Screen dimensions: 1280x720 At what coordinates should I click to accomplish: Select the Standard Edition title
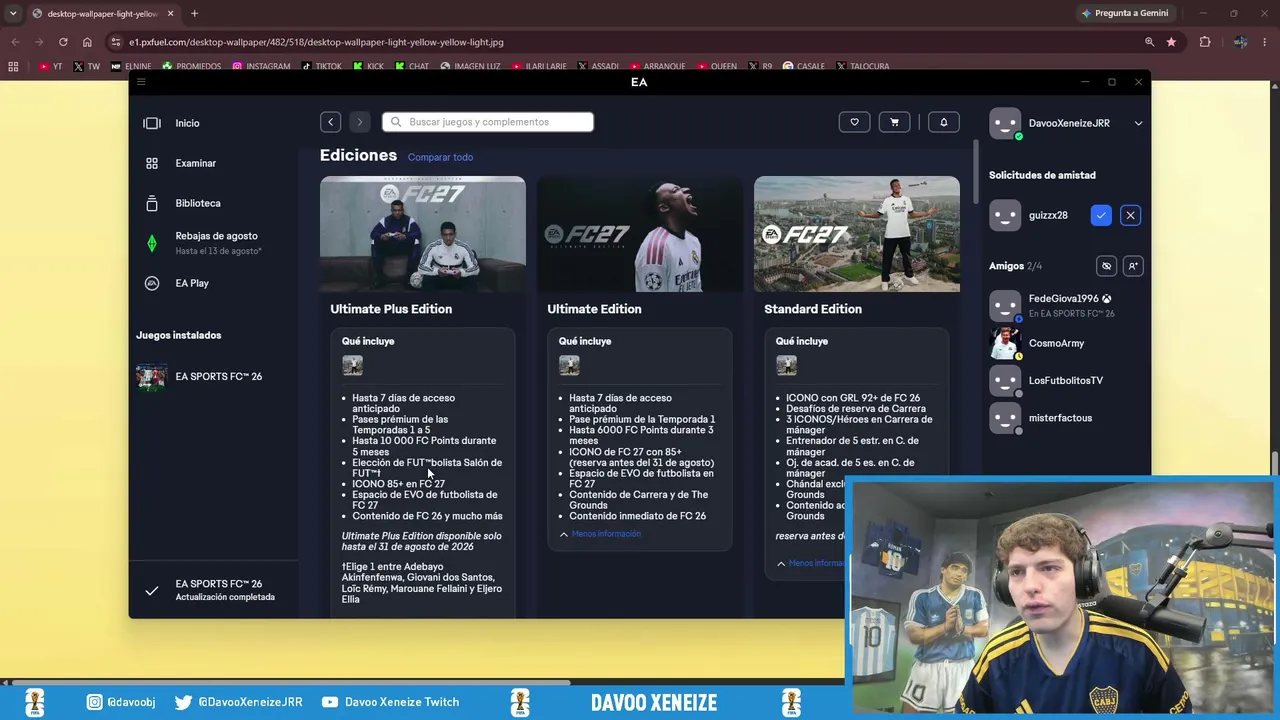click(x=813, y=309)
